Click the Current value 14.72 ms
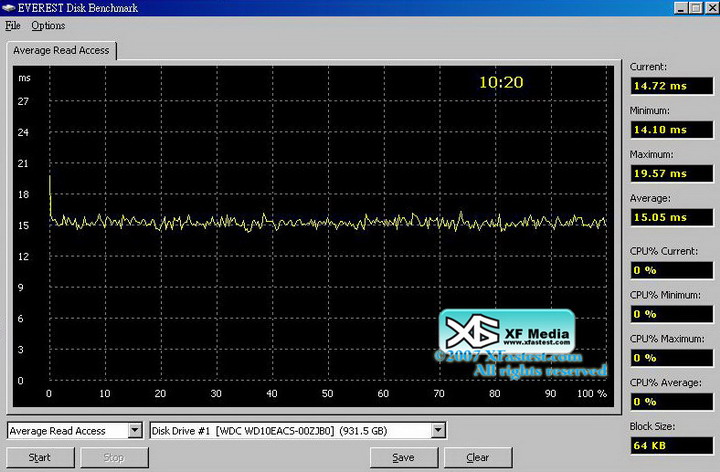Viewport: 720px width, 472px height. pos(672,86)
